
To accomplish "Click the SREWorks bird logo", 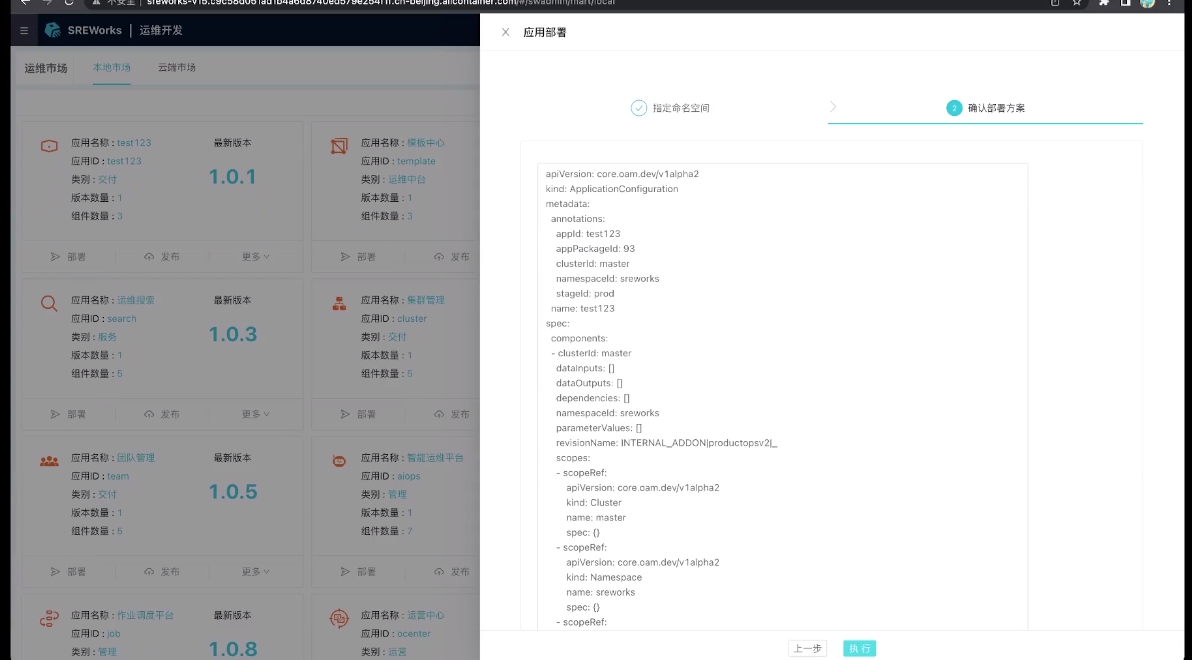I will click(53, 30).
